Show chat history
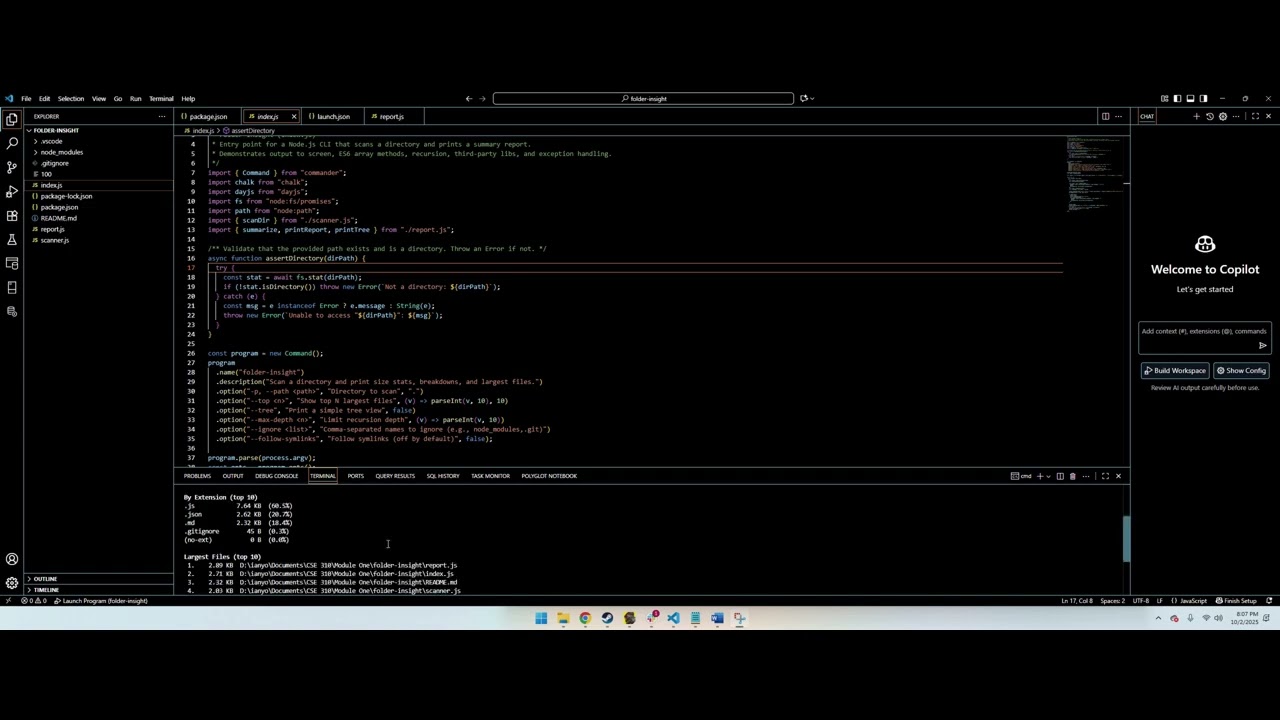Viewport: 1280px width, 720px height. (1209, 116)
